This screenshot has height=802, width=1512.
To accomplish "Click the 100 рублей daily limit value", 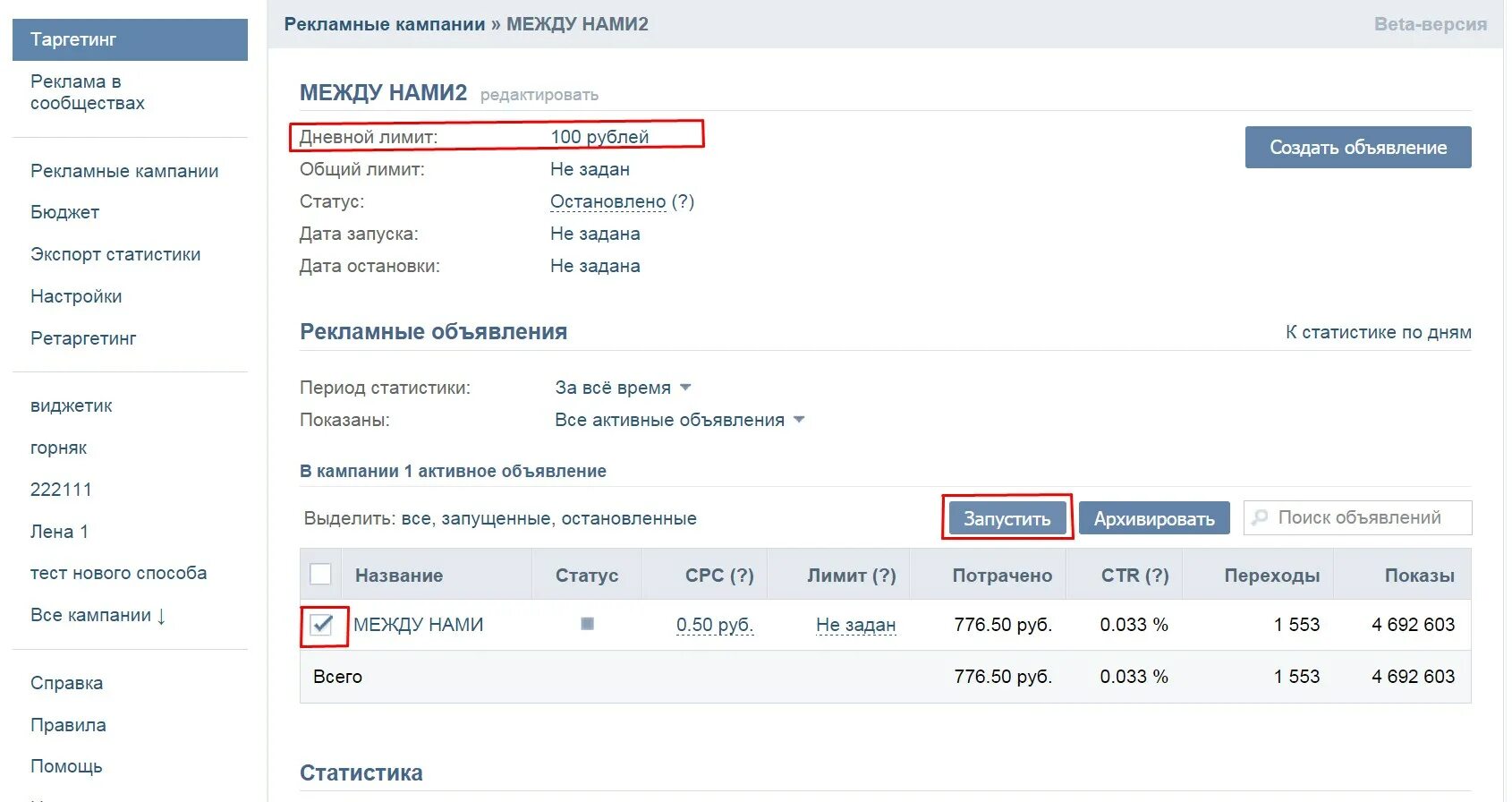I will (x=599, y=137).
